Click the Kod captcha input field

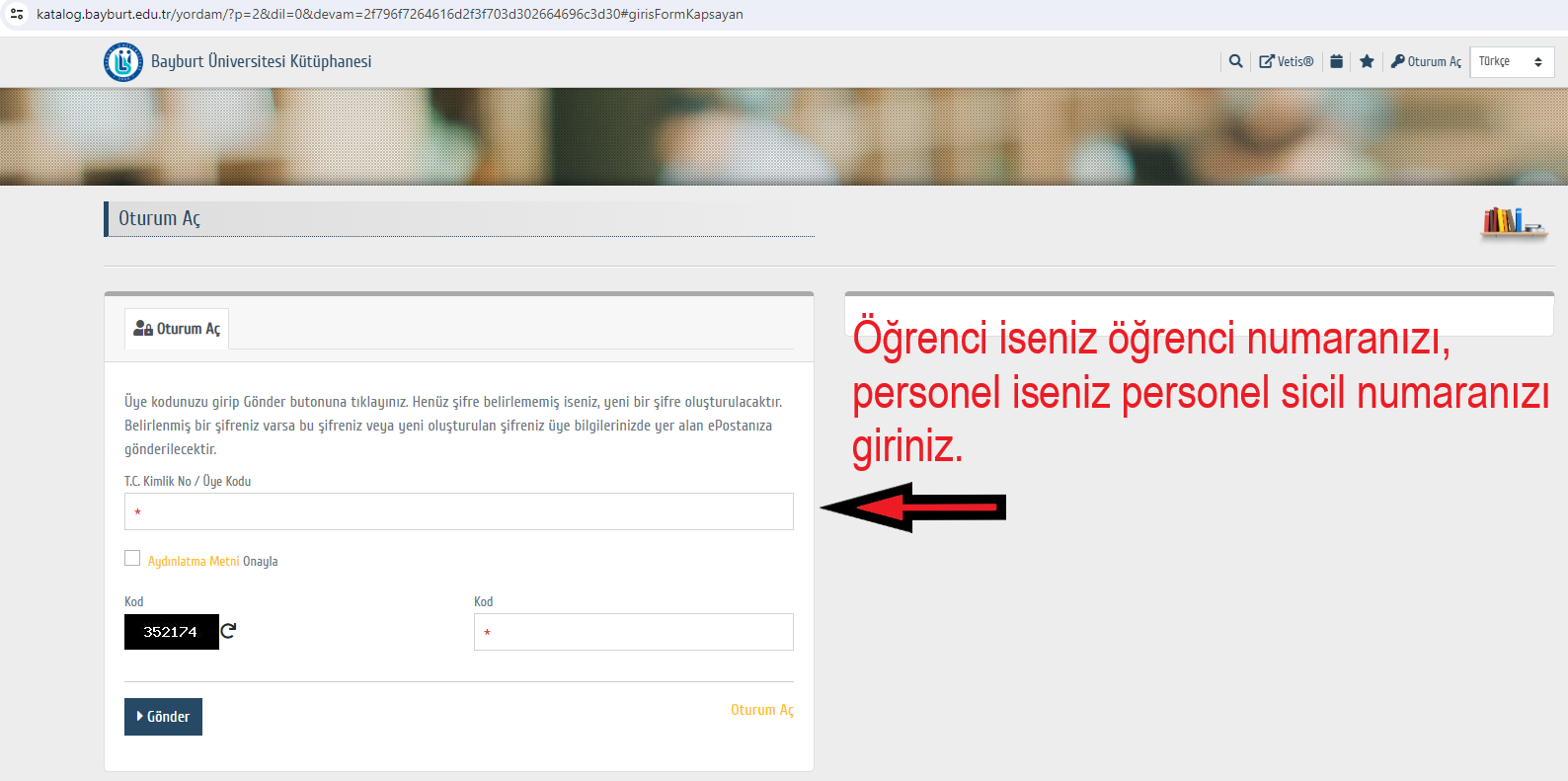[633, 632]
